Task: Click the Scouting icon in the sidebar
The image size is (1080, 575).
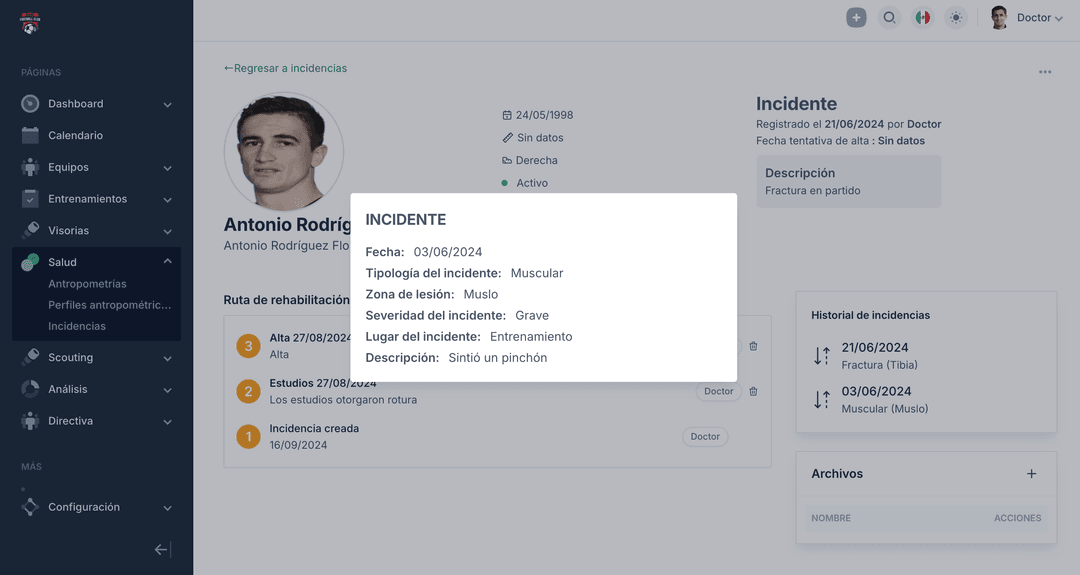Action: click(x=30, y=357)
